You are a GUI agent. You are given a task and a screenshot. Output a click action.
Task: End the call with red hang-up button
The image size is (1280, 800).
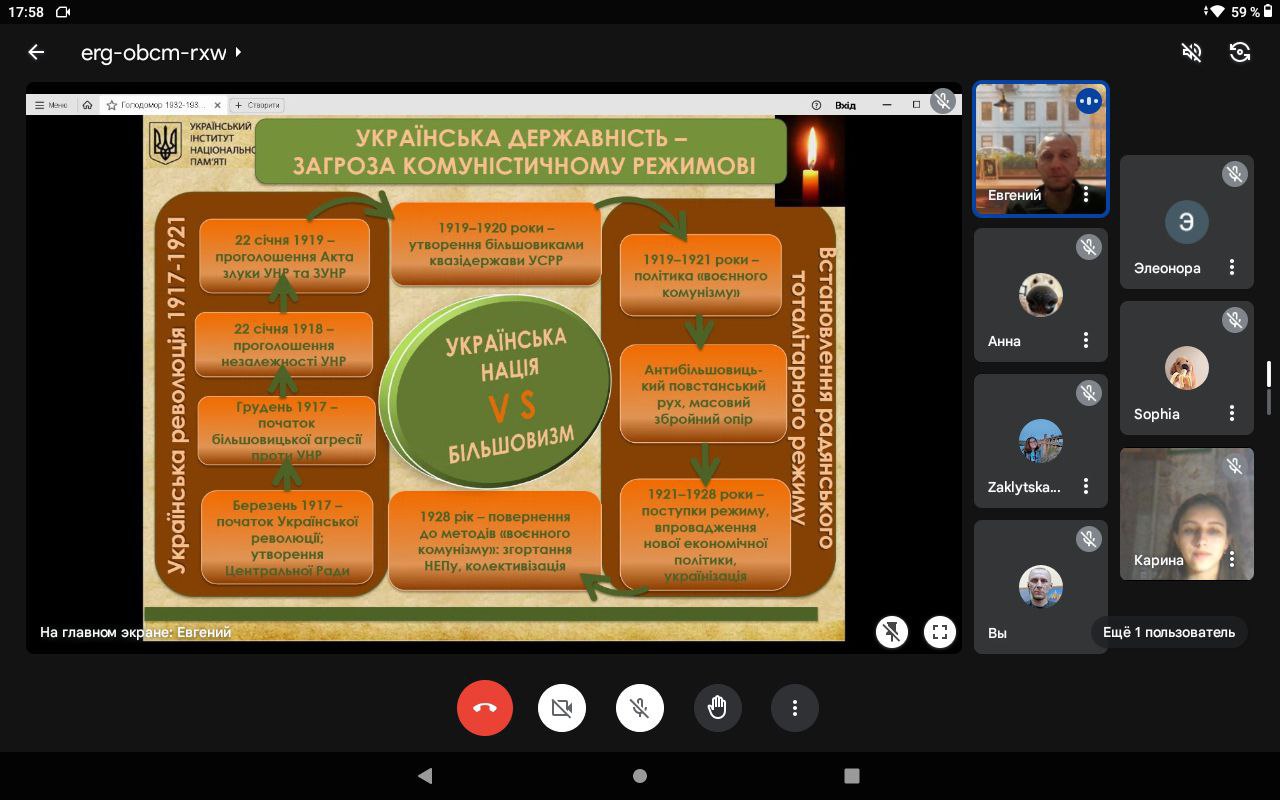[x=485, y=708]
